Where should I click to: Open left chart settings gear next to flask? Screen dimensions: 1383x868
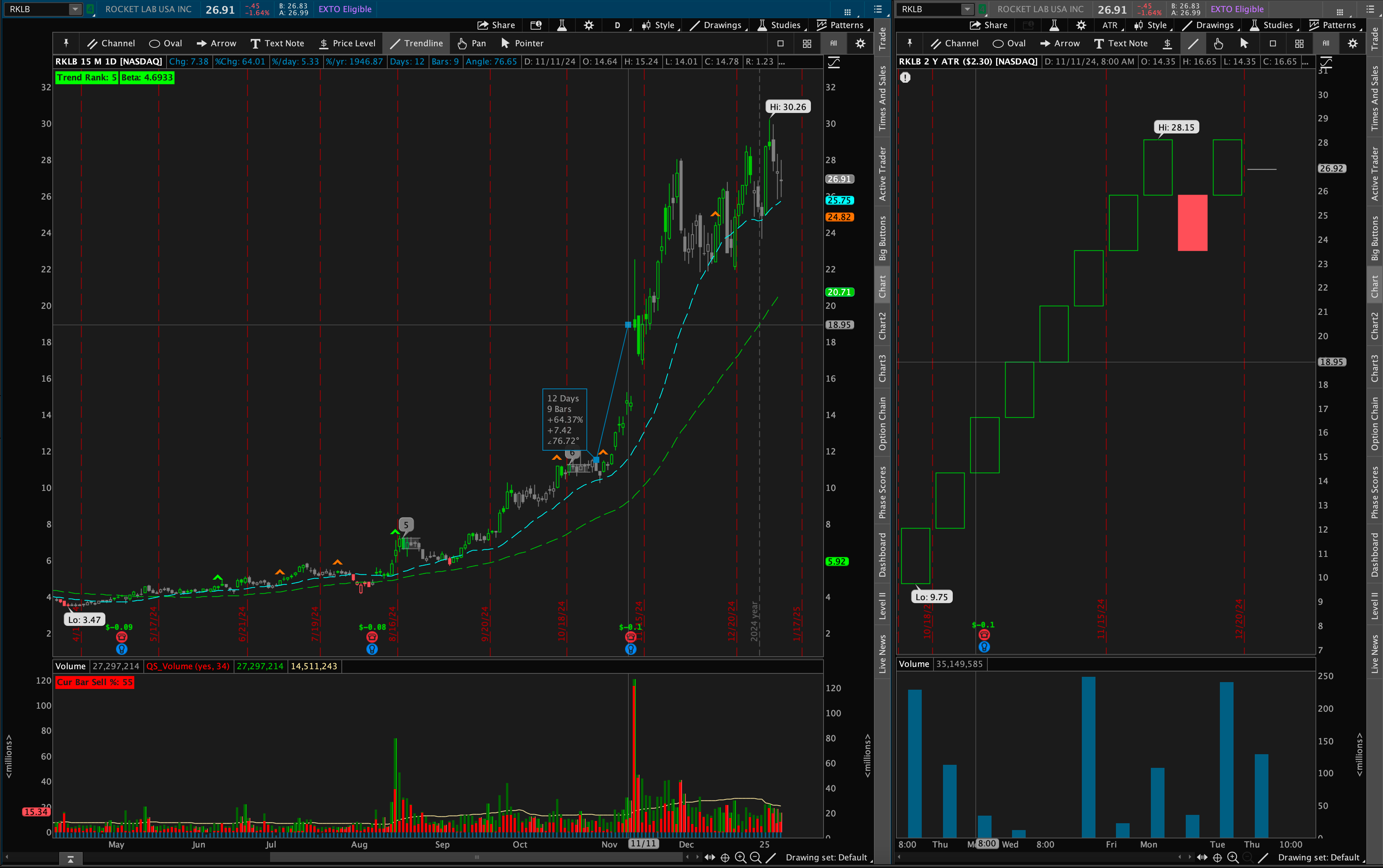[588, 25]
